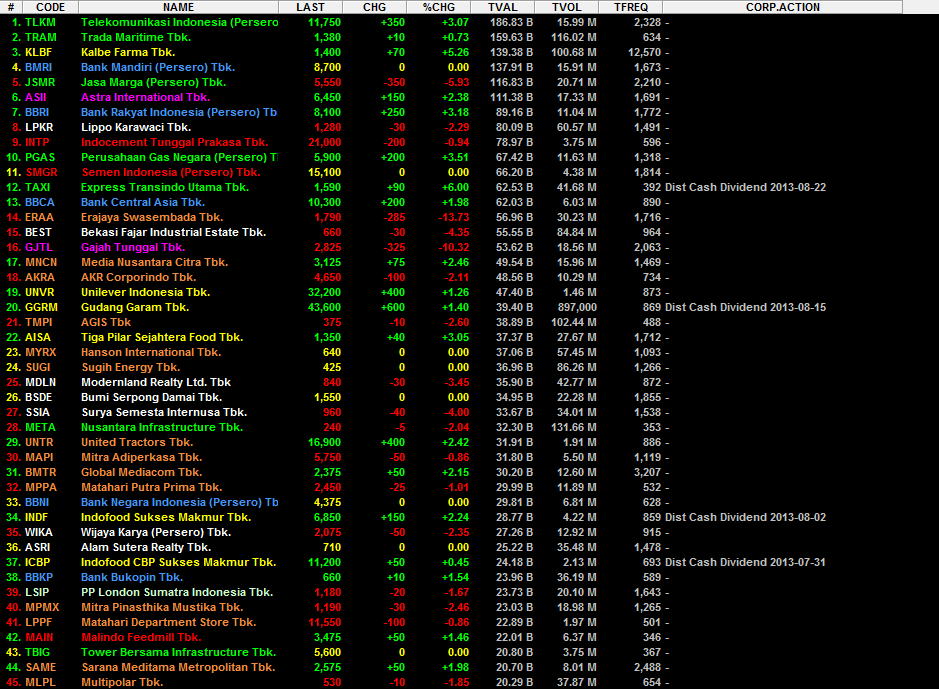Click LPPF stock code
The image size is (939, 689).
tap(38, 622)
